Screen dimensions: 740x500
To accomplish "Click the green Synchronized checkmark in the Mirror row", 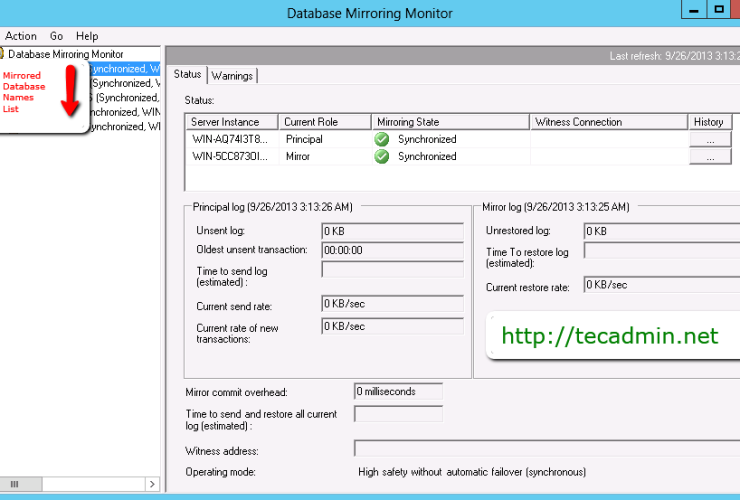I will [x=381, y=157].
